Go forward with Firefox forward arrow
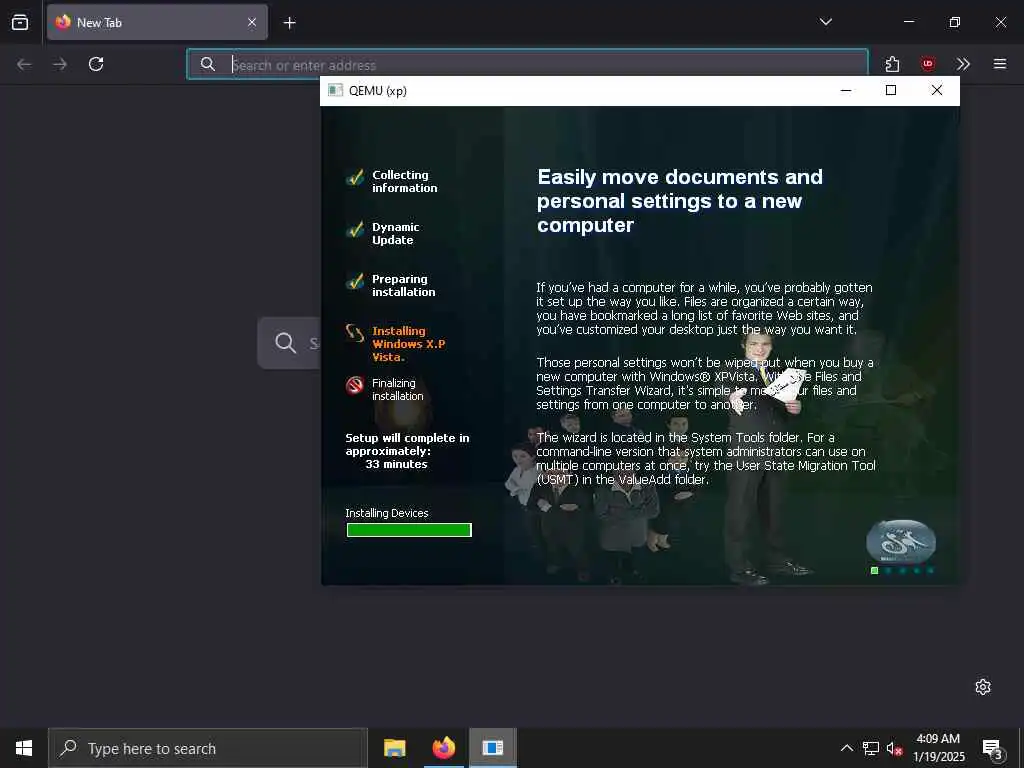1024x768 pixels. coord(60,64)
